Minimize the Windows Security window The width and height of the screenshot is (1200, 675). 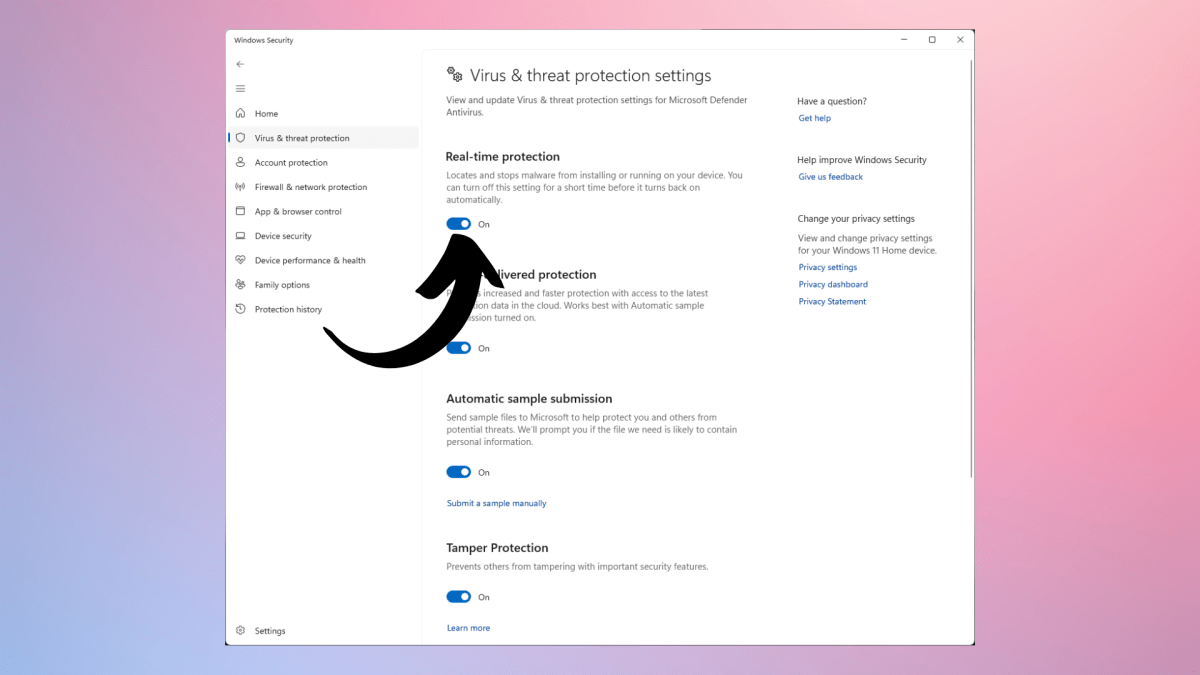coord(903,40)
